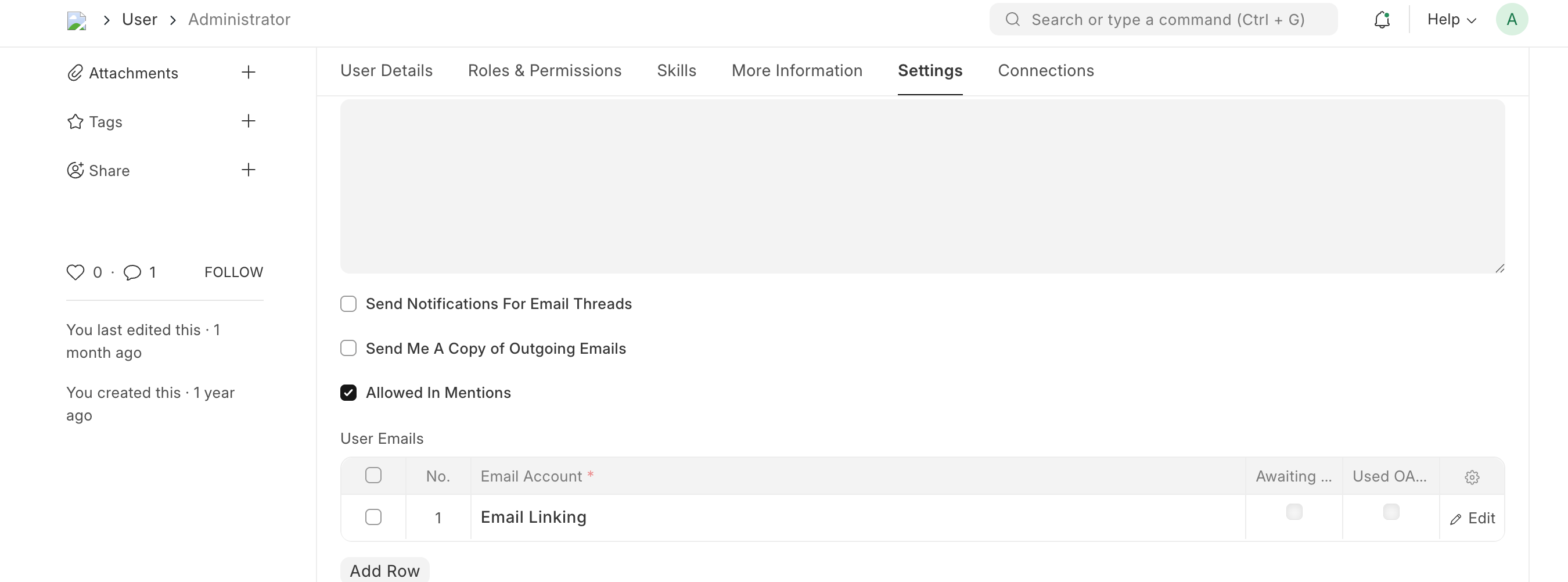Open comments via speech bubble icon
The height and width of the screenshot is (582, 1568).
click(132, 272)
